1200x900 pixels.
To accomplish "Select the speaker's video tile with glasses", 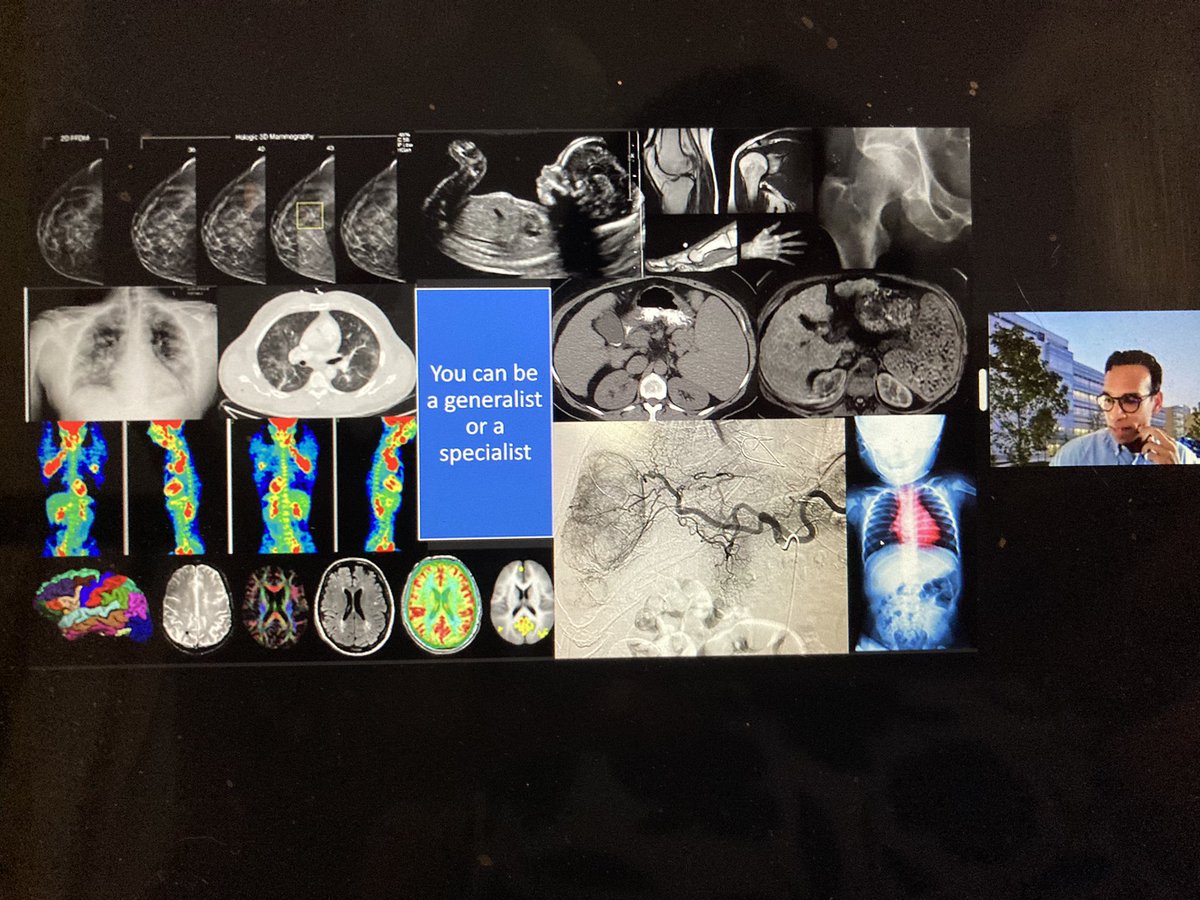I will pos(1093,389).
